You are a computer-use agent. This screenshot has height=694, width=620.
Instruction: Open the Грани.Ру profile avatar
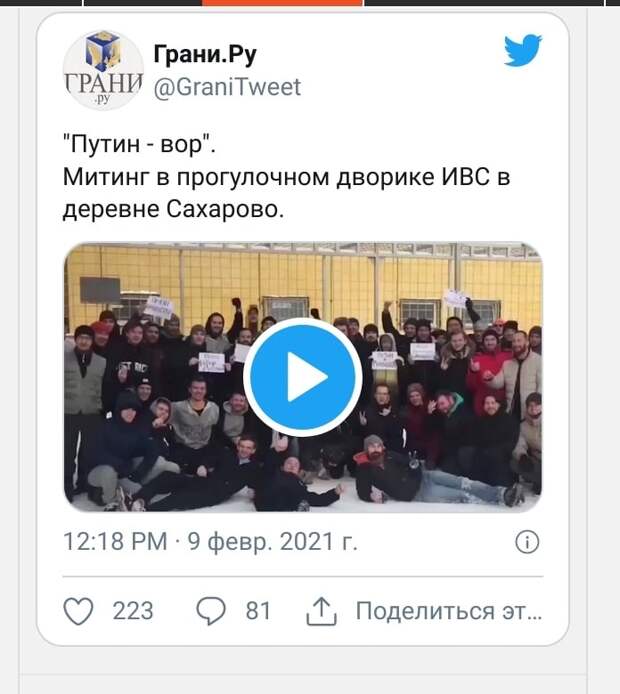click(x=103, y=70)
